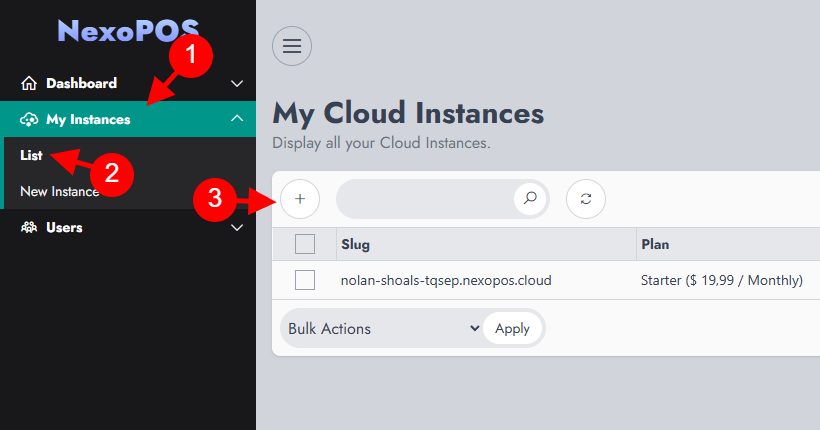Viewport: 820px width, 430px height.
Task: Collapse the My Instances menu chevron
Action: (x=237, y=119)
